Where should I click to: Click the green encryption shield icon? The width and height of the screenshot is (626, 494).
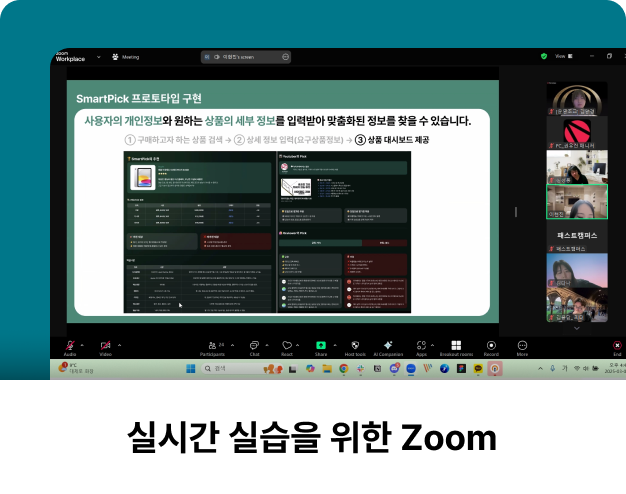click(544, 56)
